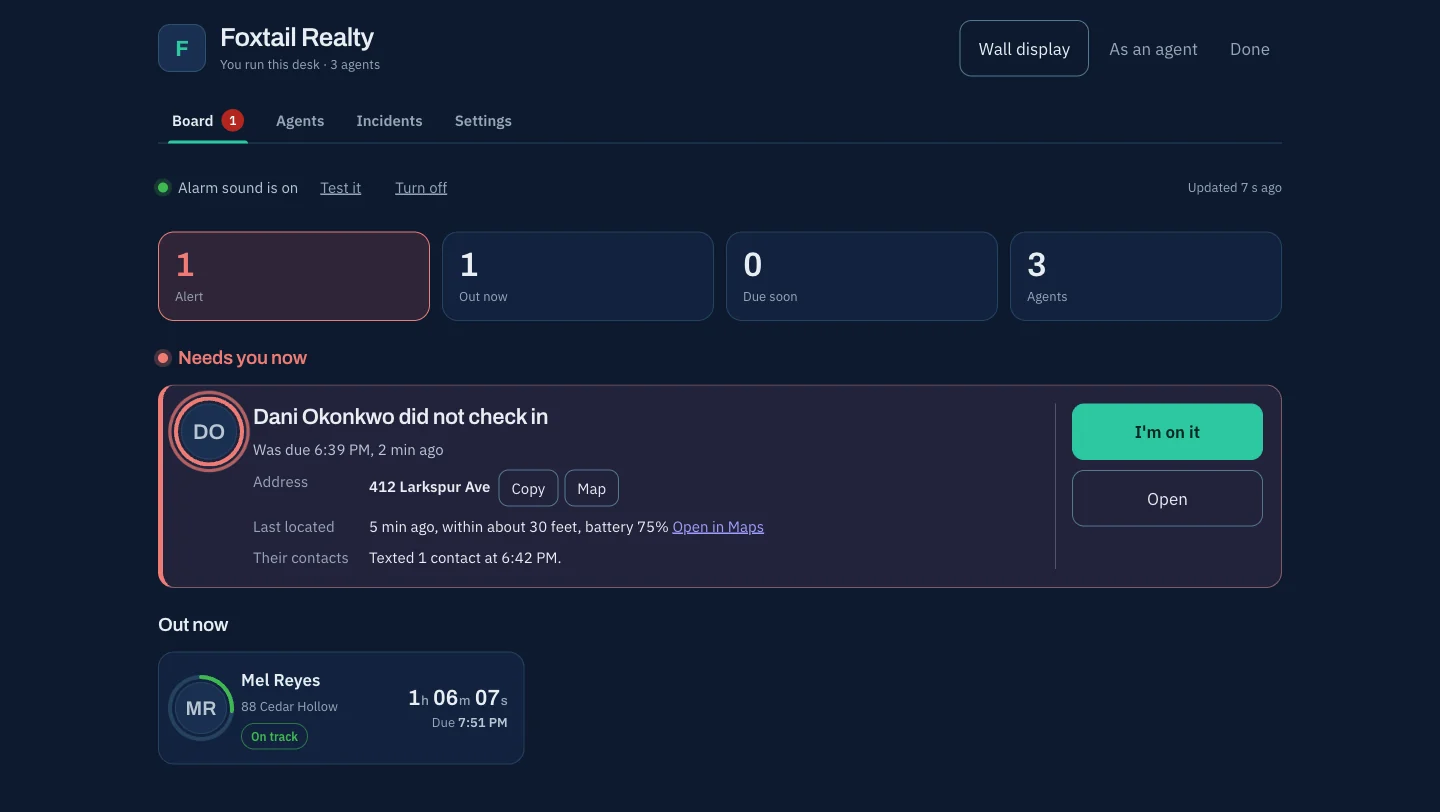Click 'Texted 1 contact at 6:42 PM.'
This screenshot has width=1440, height=812.
(x=465, y=558)
